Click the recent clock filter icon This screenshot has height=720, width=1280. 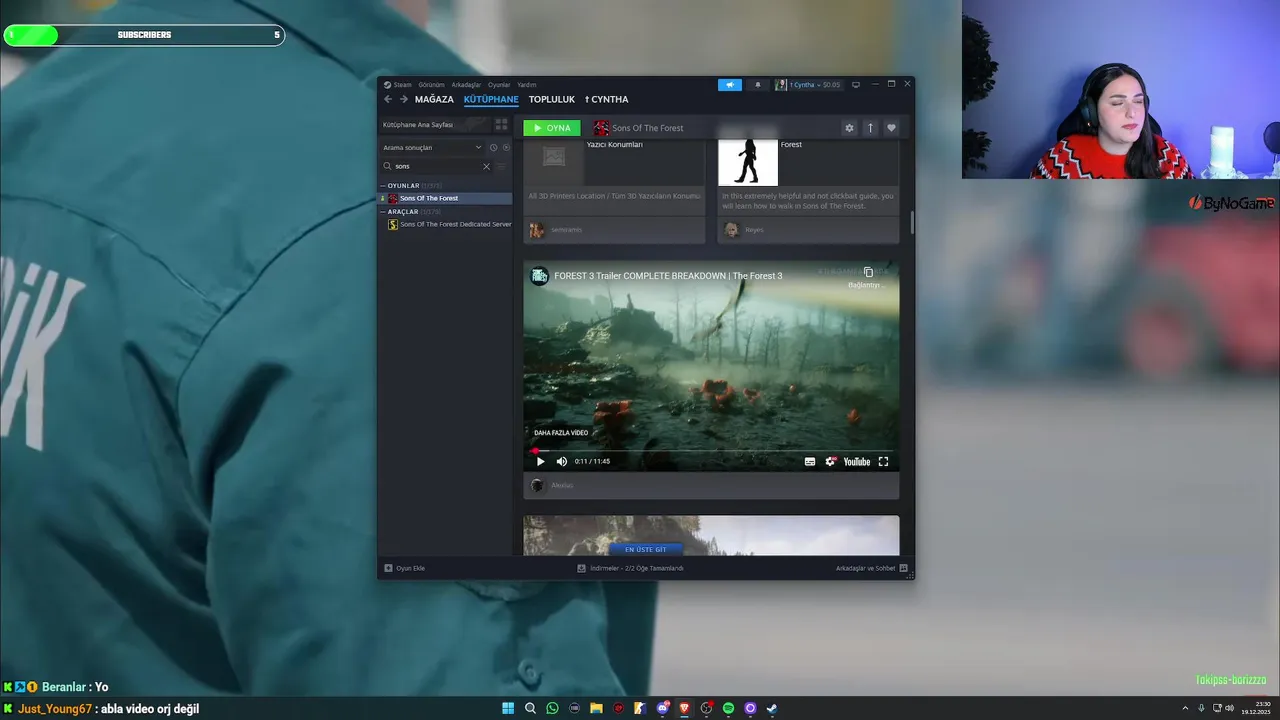click(493, 148)
